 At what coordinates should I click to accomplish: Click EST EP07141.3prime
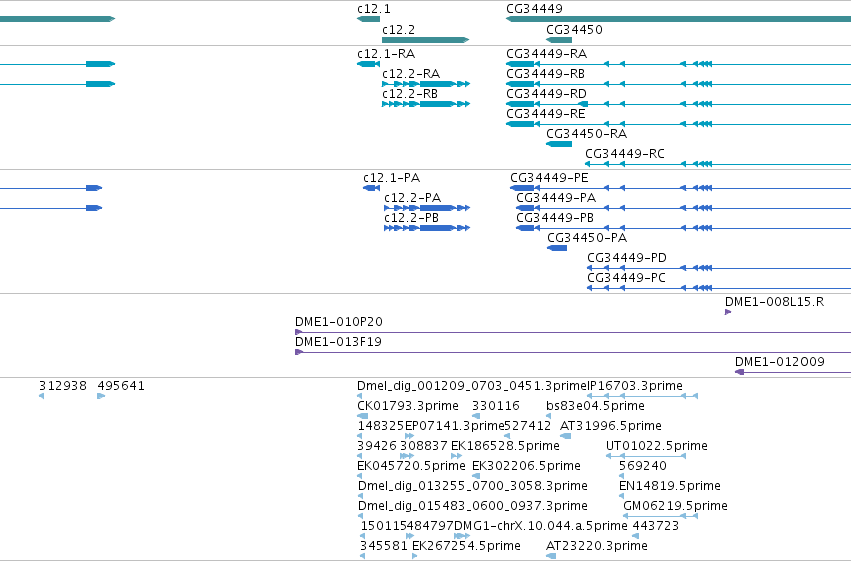pyautogui.click(x=455, y=426)
